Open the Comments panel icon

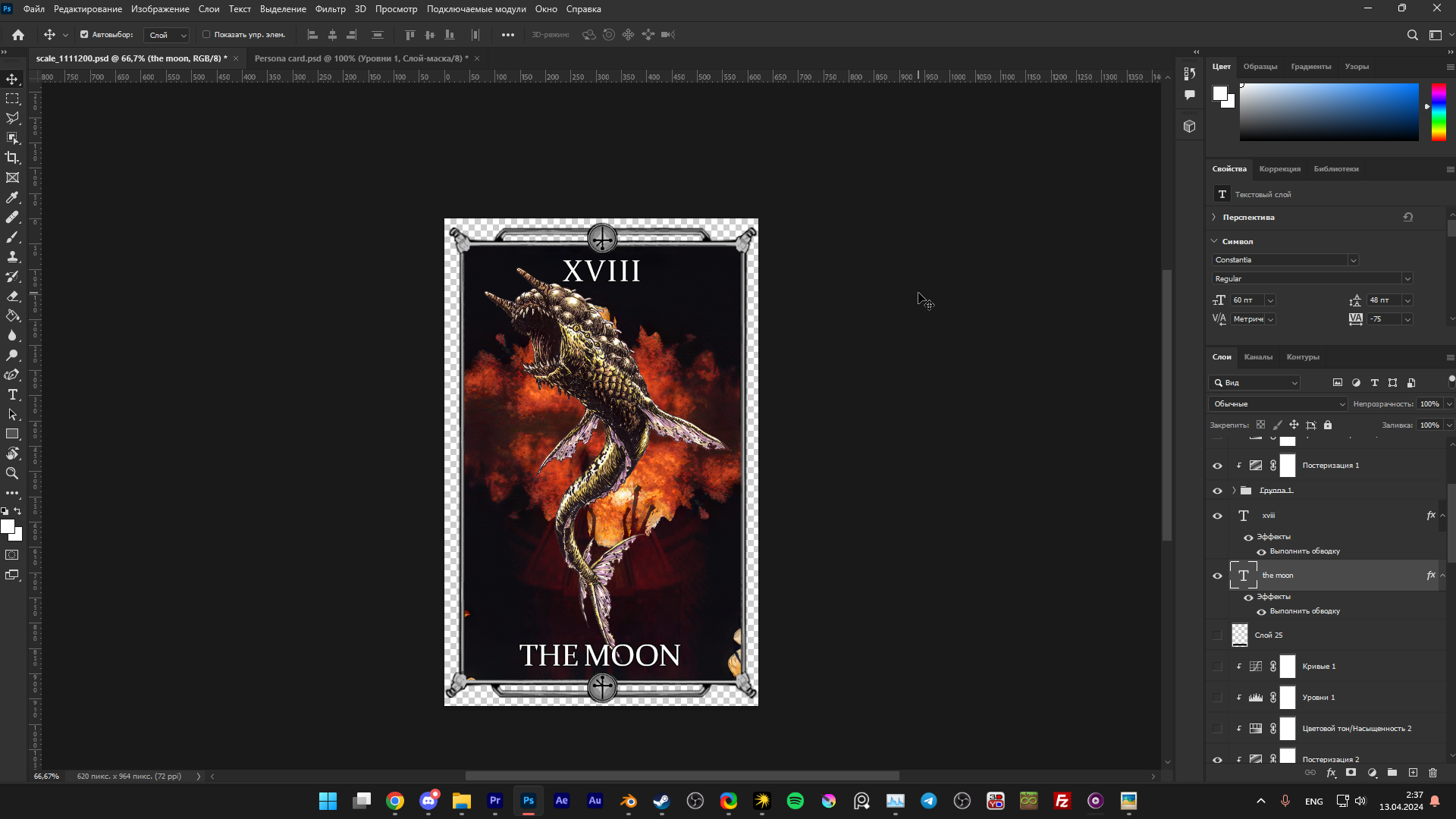pyautogui.click(x=1189, y=95)
